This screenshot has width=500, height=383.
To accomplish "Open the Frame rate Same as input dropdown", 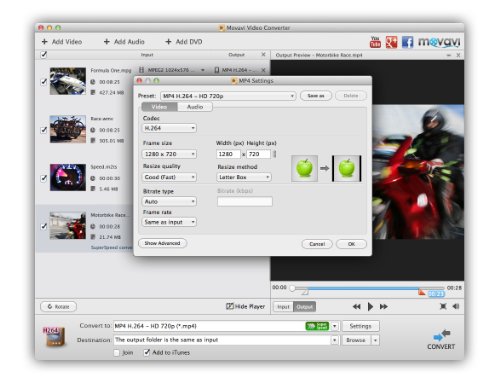I will (x=169, y=222).
